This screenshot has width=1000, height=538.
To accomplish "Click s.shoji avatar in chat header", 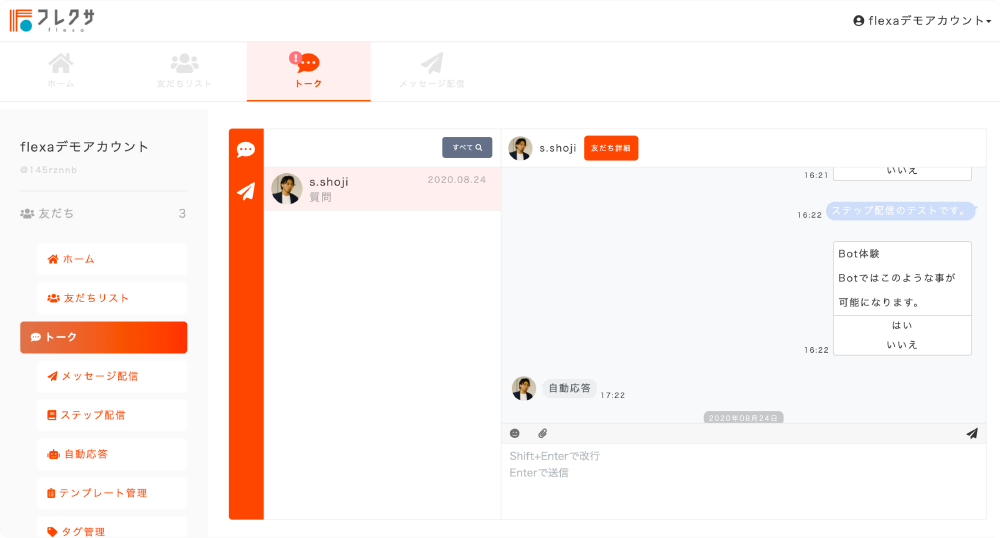I will click(520, 148).
